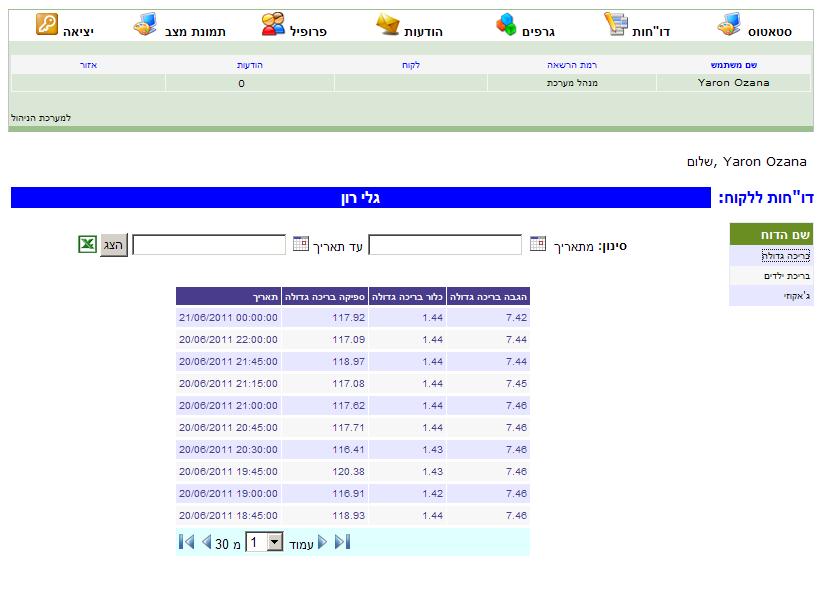826x595 pixels.
Task: Open the 'until date' calendar picker icon
Action: 301,244
